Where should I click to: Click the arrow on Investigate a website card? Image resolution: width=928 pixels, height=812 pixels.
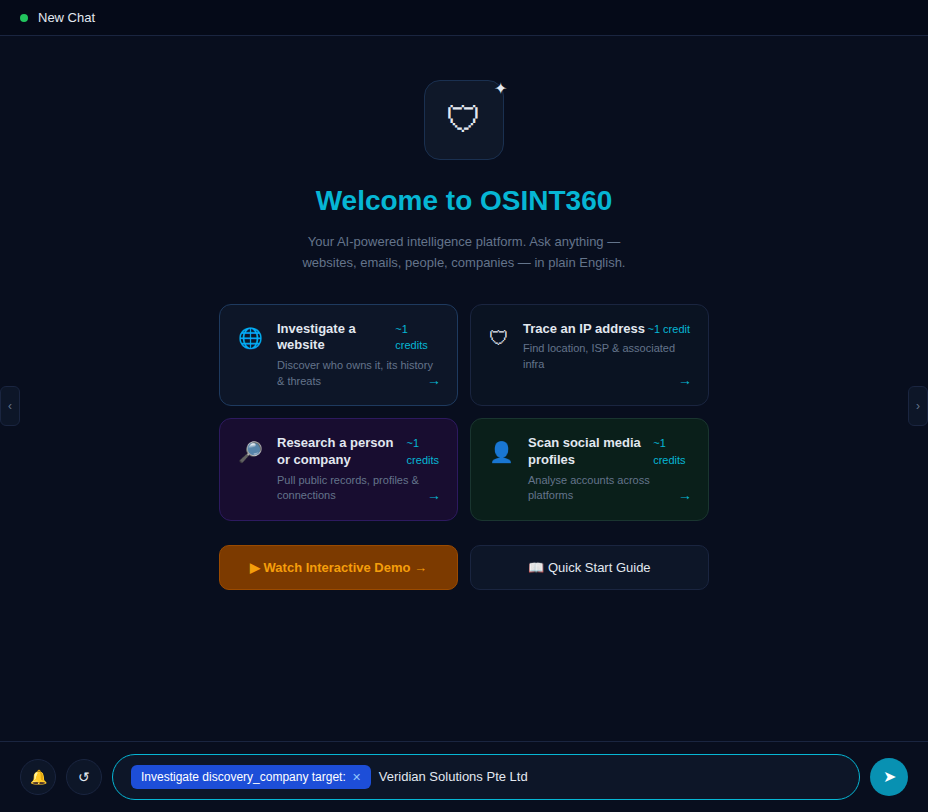click(434, 382)
